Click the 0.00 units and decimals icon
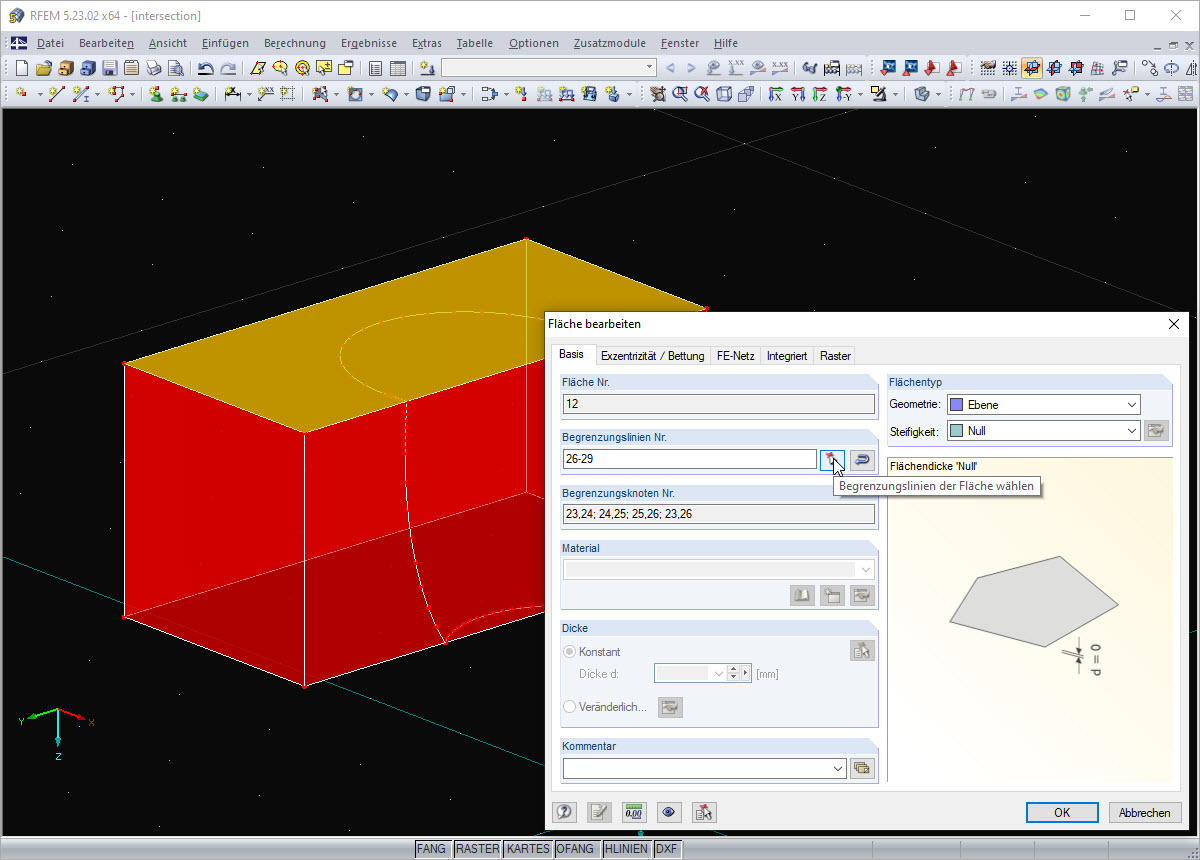The width and height of the screenshot is (1200, 860). [x=634, y=812]
